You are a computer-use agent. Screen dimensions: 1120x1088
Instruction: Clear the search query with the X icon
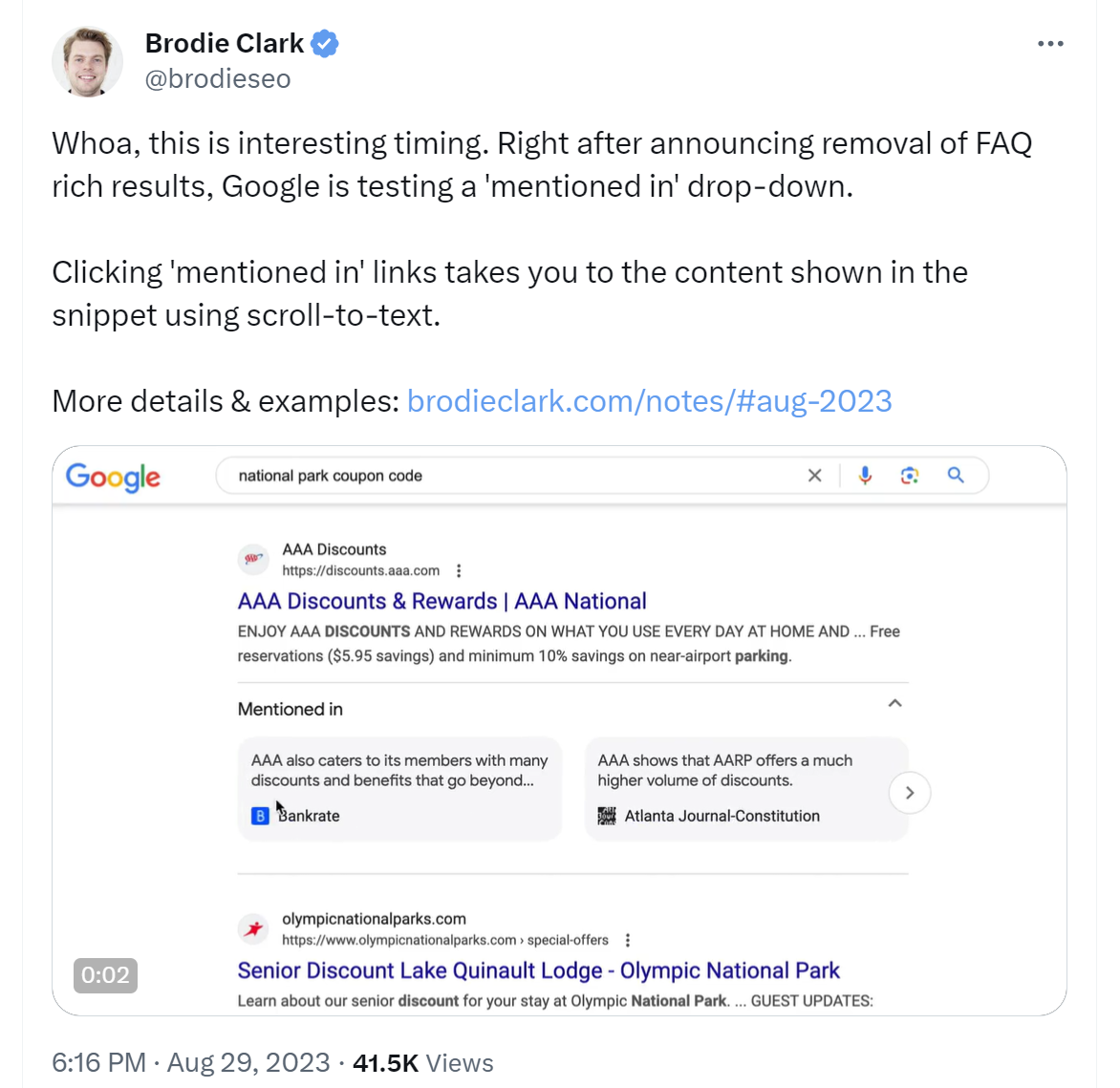coord(814,475)
